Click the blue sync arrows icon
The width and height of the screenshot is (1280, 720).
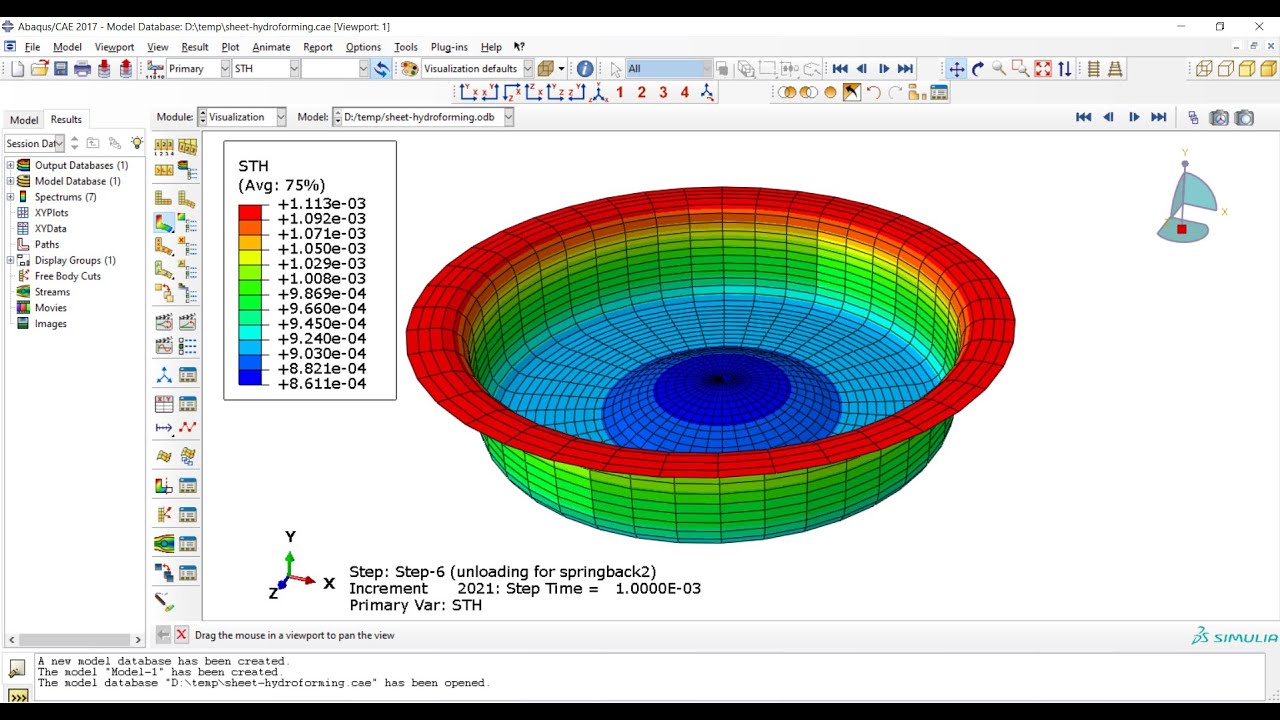pos(381,69)
